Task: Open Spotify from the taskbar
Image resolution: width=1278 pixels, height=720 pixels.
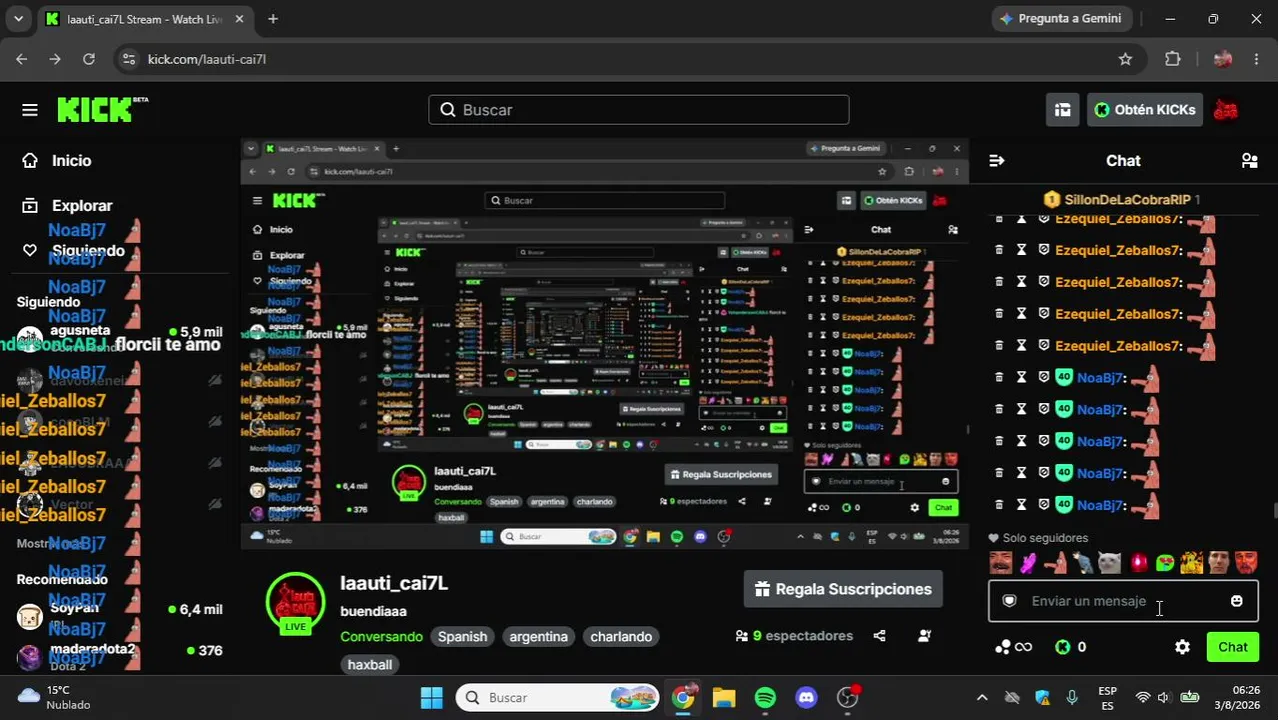Action: (765, 698)
